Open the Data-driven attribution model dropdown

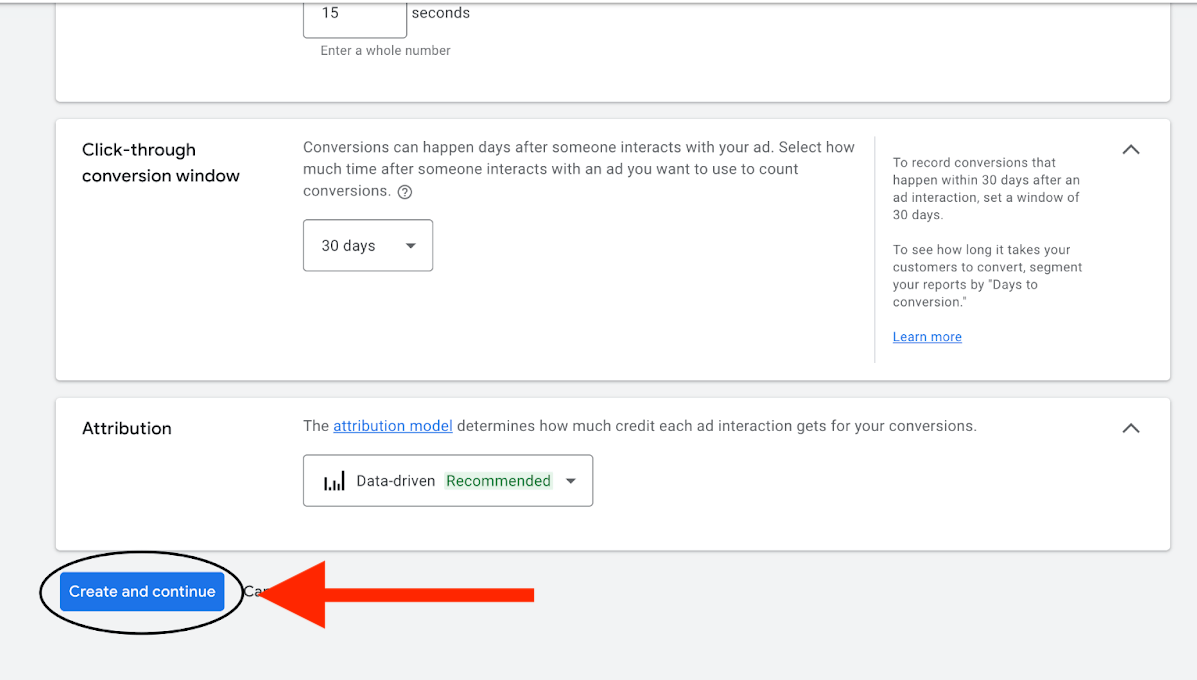click(447, 481)
